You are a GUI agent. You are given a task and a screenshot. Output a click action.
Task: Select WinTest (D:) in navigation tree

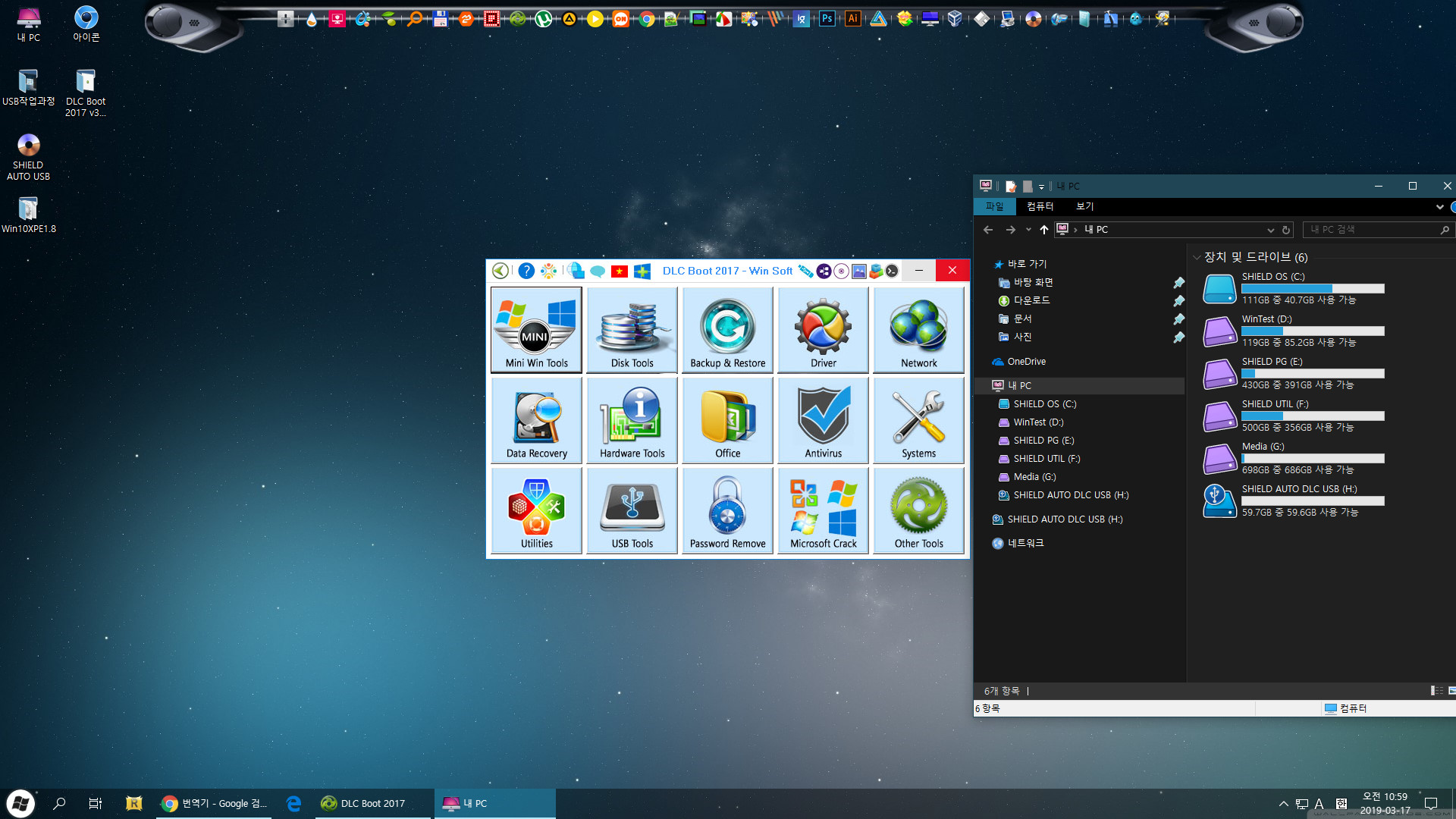[x=1038, y=422]
